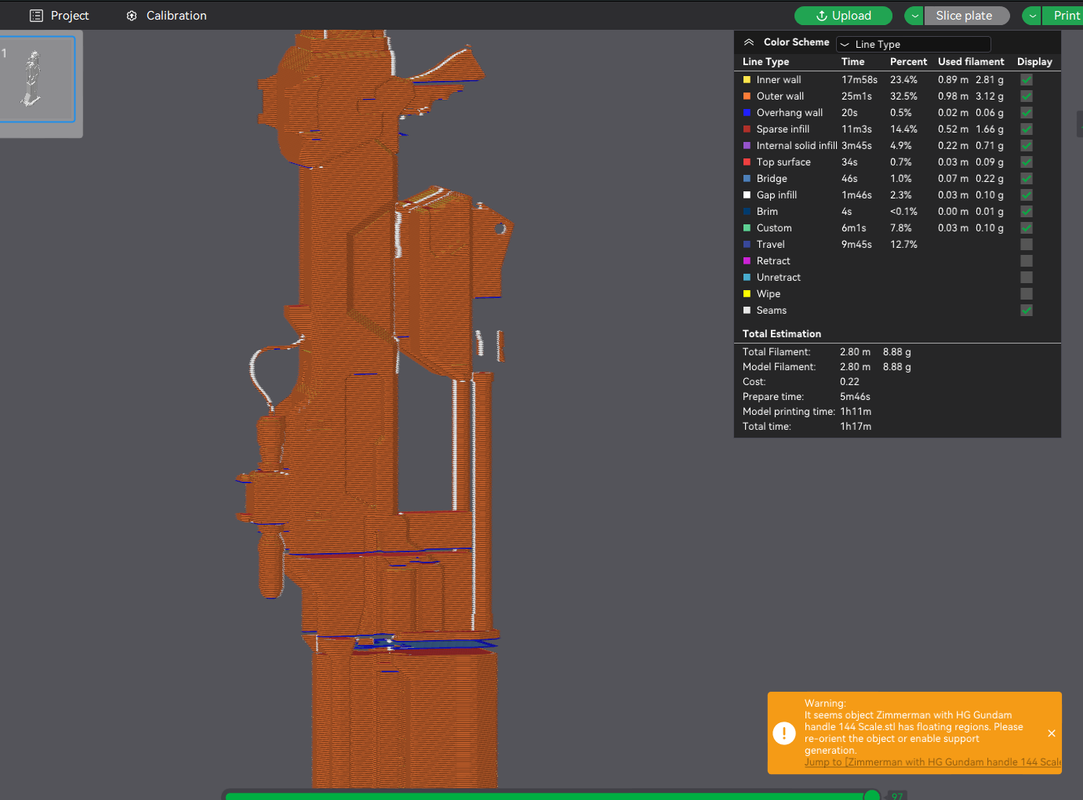Click the purple Internal solid infill swatch
1083x800 pixels.
[x=747, y=146]
